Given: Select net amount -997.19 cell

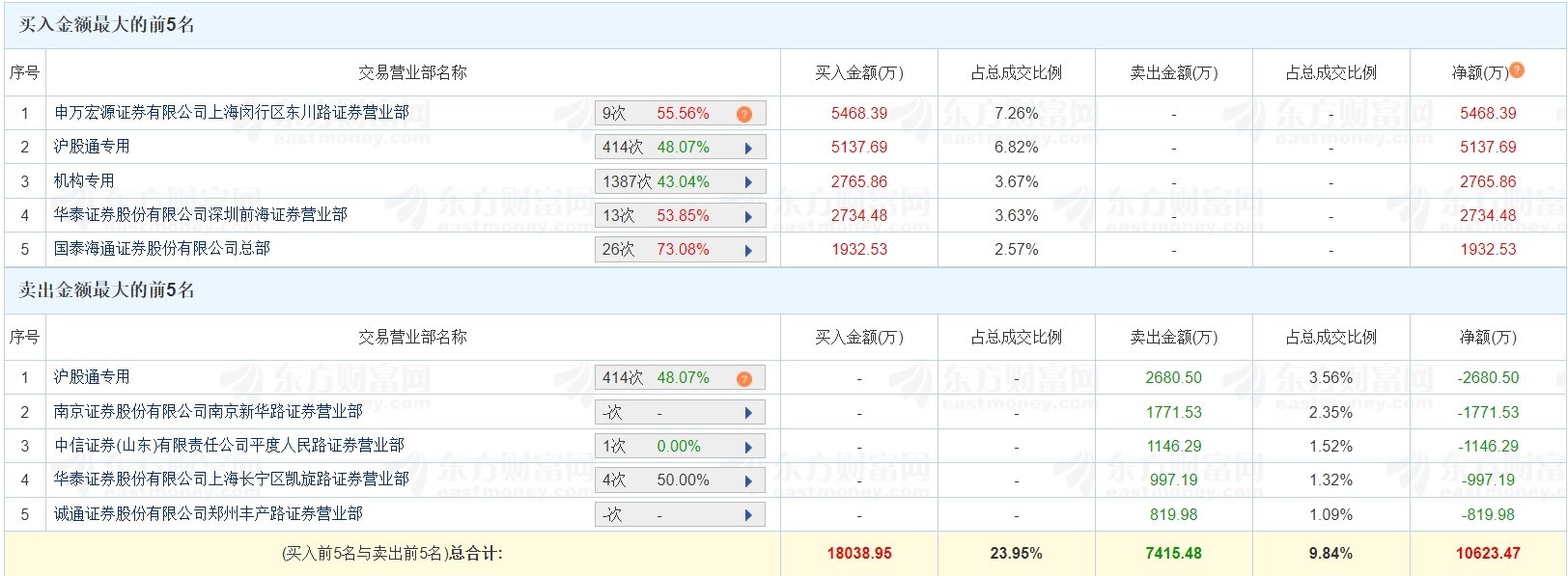Looking at the screenshot, I should [x=1489, y=480].
